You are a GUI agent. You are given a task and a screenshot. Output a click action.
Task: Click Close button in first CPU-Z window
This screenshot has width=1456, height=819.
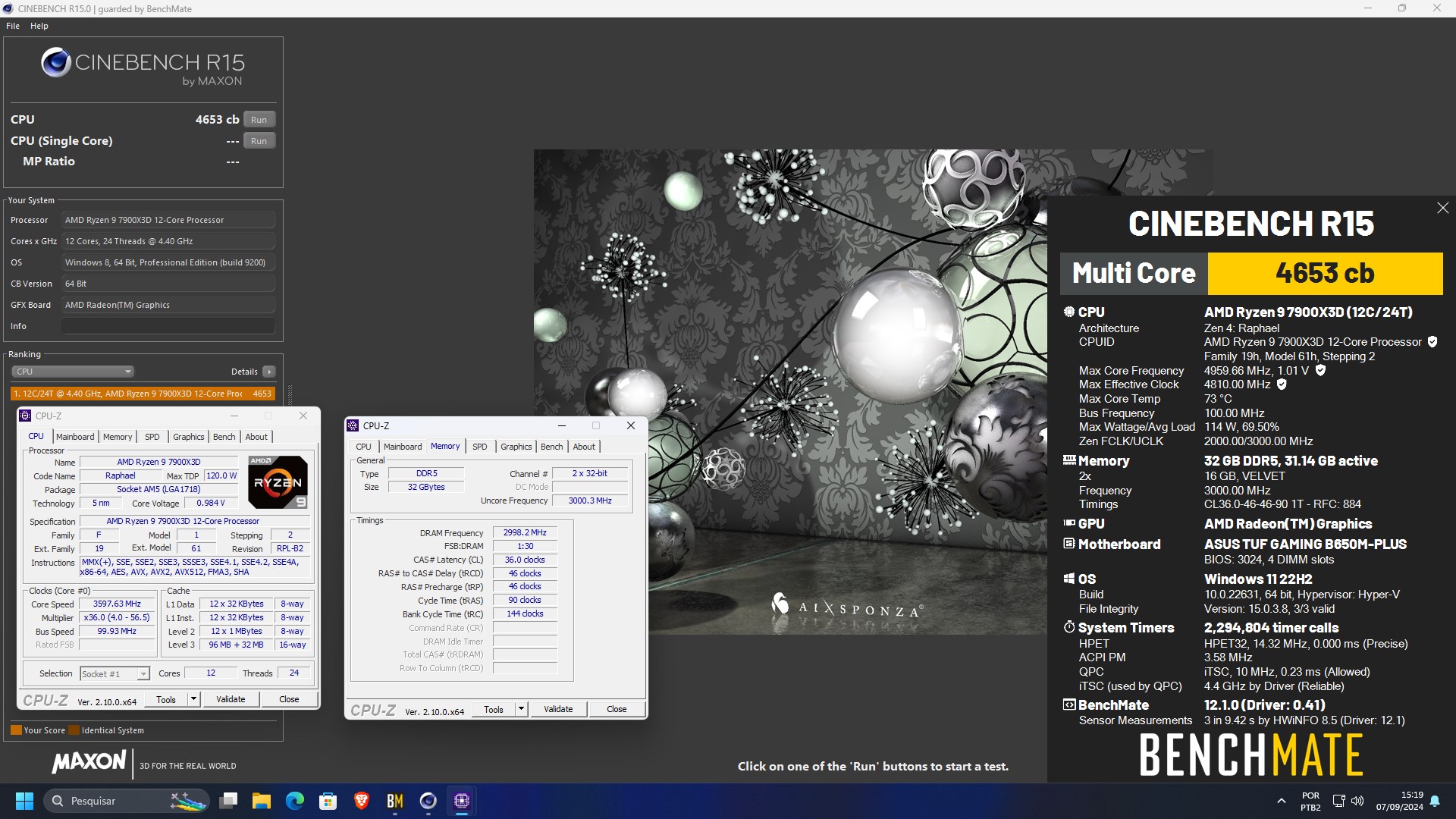coord(289,699)
